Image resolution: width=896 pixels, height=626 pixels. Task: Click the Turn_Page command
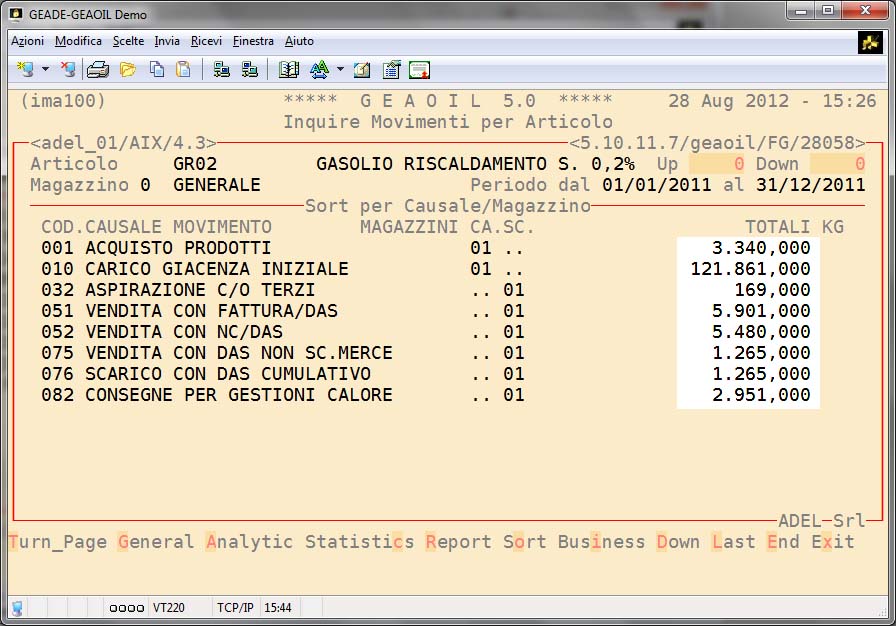tap(57, 542)
